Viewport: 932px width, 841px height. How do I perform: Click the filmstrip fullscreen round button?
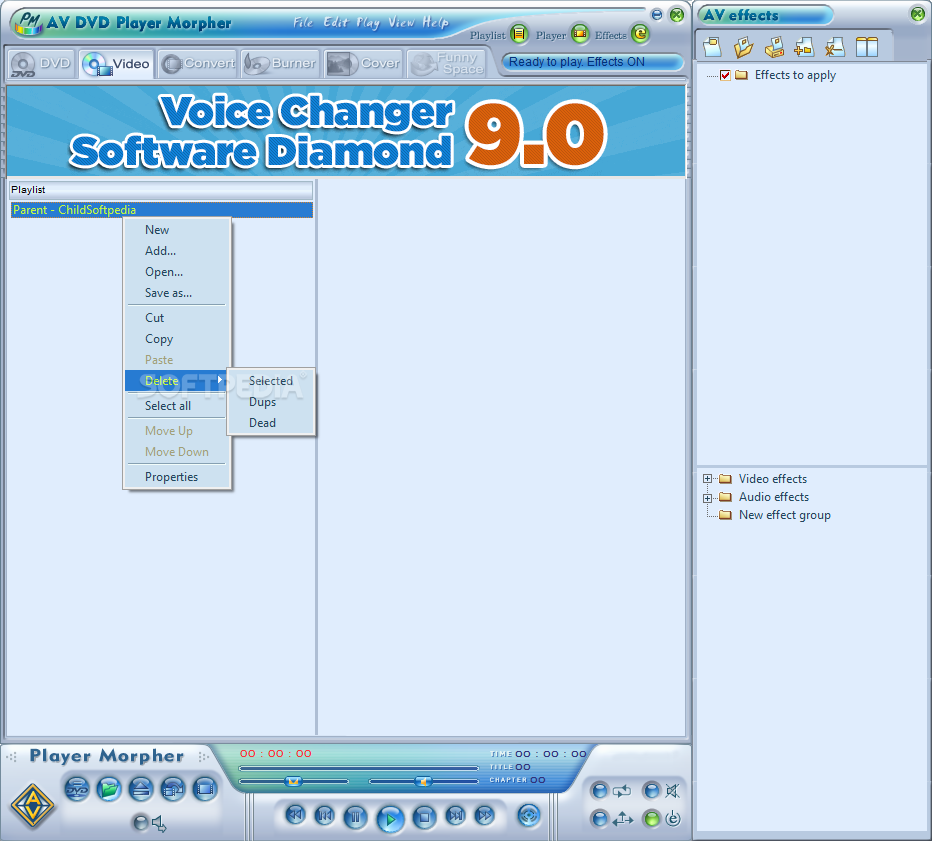(x=205, y=789)
